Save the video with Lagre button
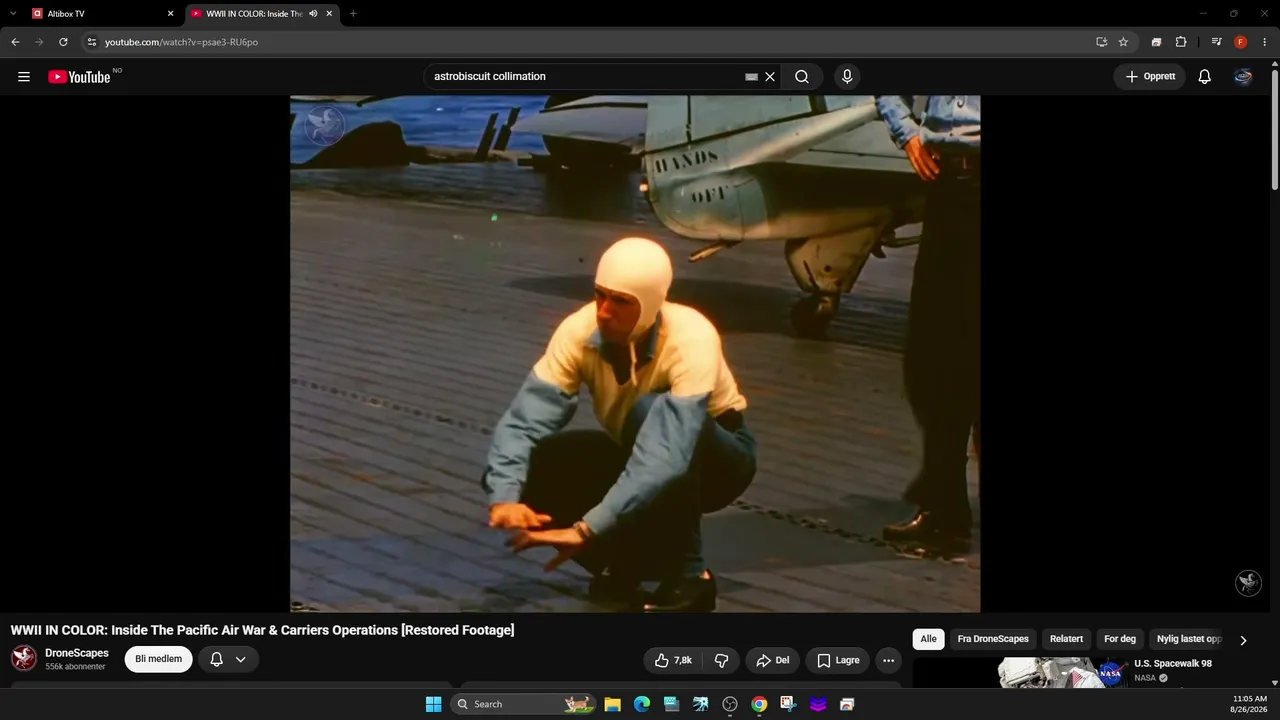 pos(838,660)
